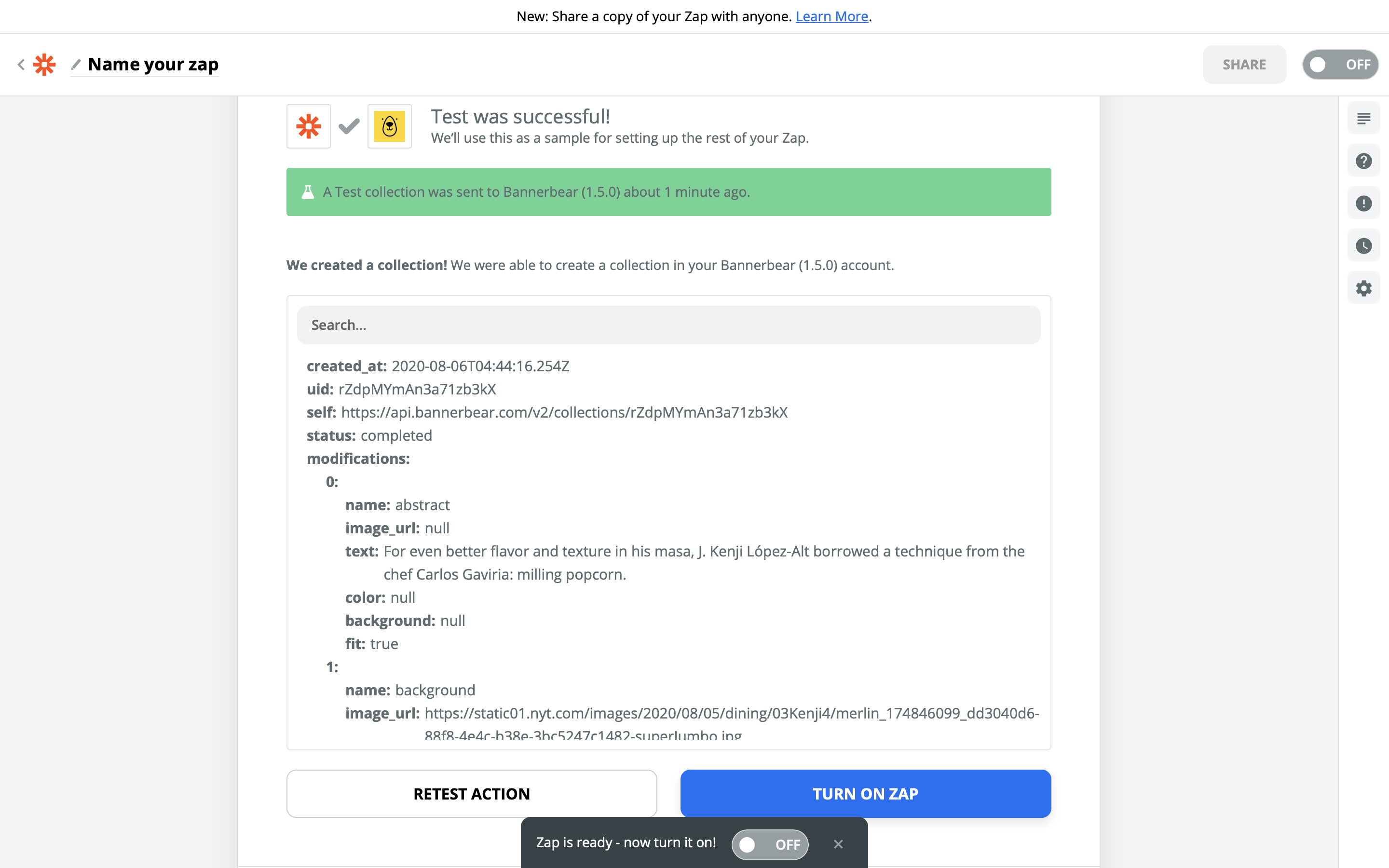Toggle the 'Zap is ready' OFF switch

click(x=770, y=844)
